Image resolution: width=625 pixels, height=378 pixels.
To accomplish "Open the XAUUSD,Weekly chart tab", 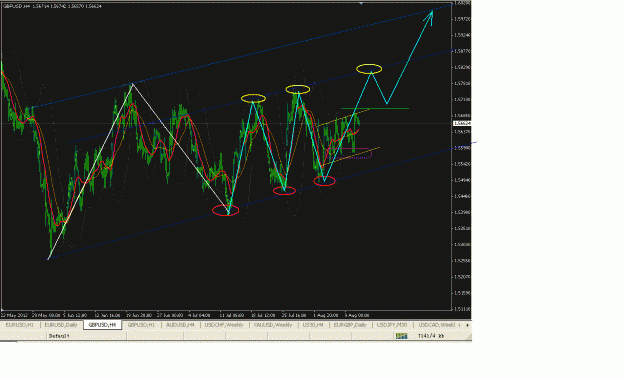I will (273, 325).
